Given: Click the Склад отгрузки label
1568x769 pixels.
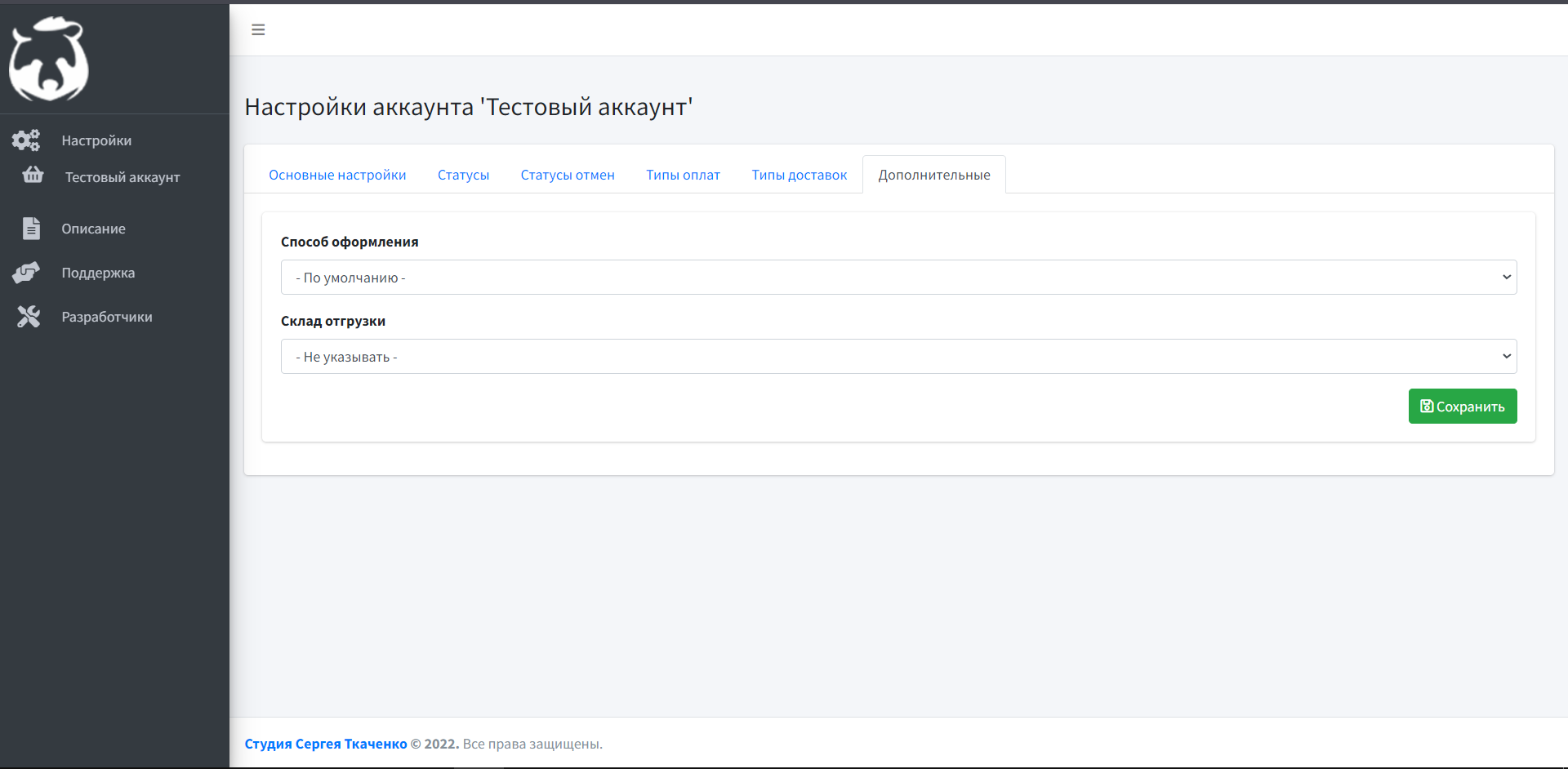Looking at the screenshot, I should point(333,321).
